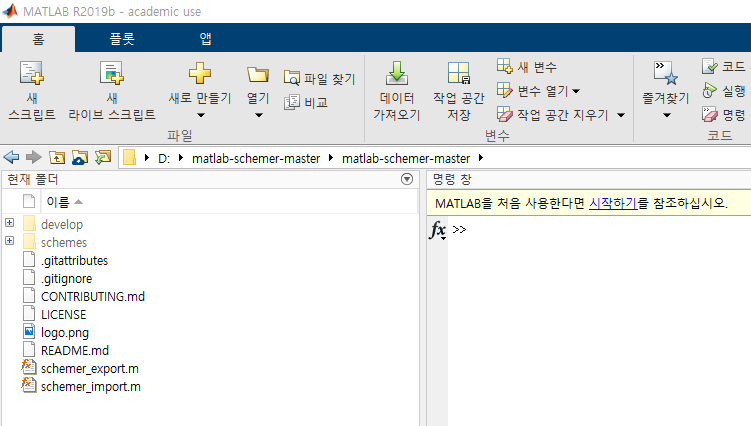Select LICENSE file
Image resolution: width=751 pixels, height=426 pixels.
click(x=63, y=314)
